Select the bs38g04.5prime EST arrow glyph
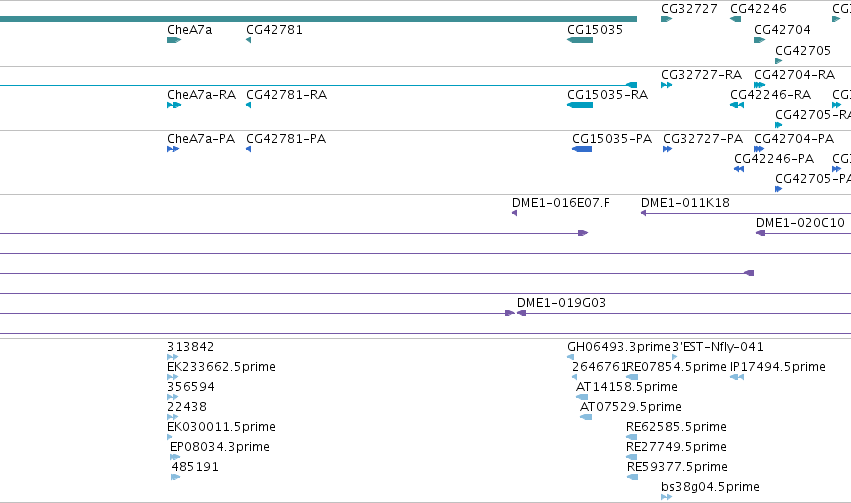Screen dimensions: 851x503 [x=666, y=497]
